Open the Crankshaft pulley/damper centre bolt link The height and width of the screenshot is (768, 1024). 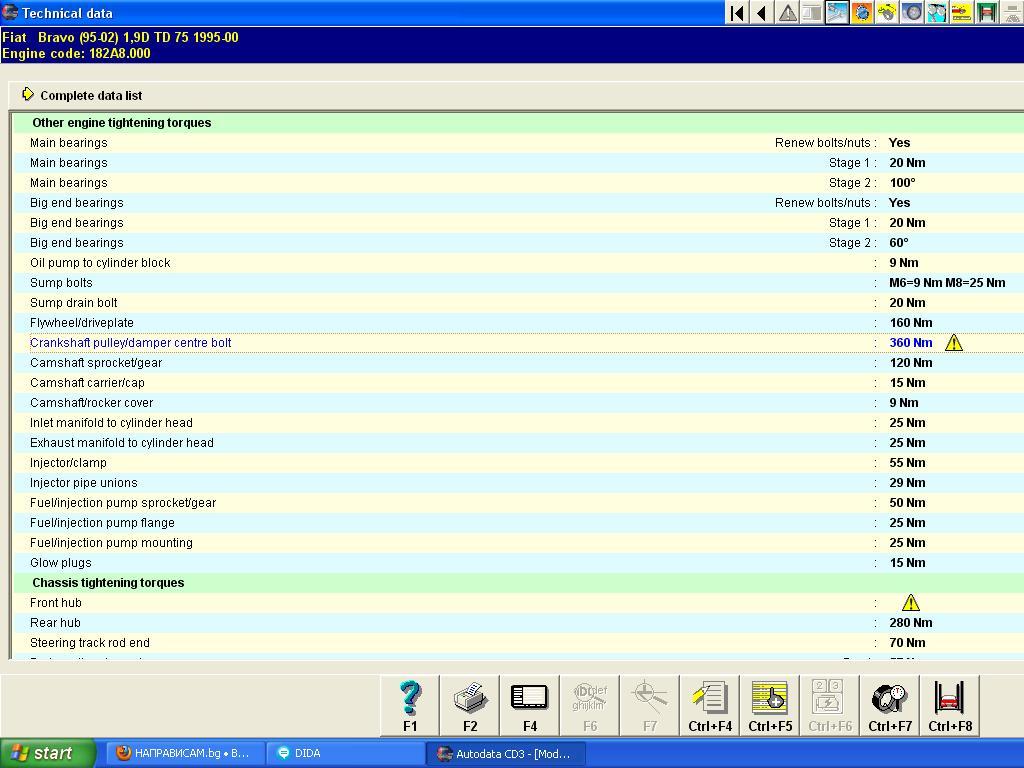click(x=131, y=343)
